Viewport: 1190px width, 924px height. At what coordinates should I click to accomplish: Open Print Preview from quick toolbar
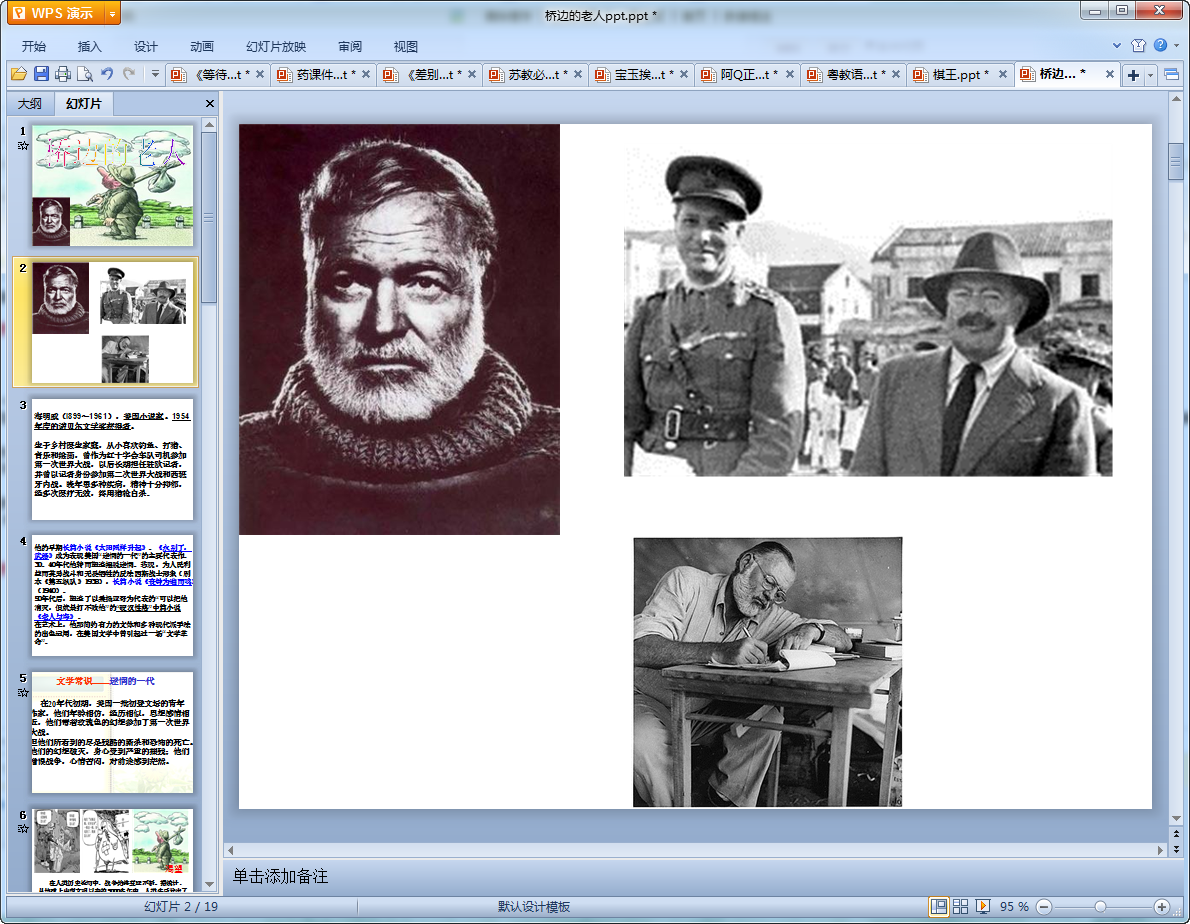(85, 74)
